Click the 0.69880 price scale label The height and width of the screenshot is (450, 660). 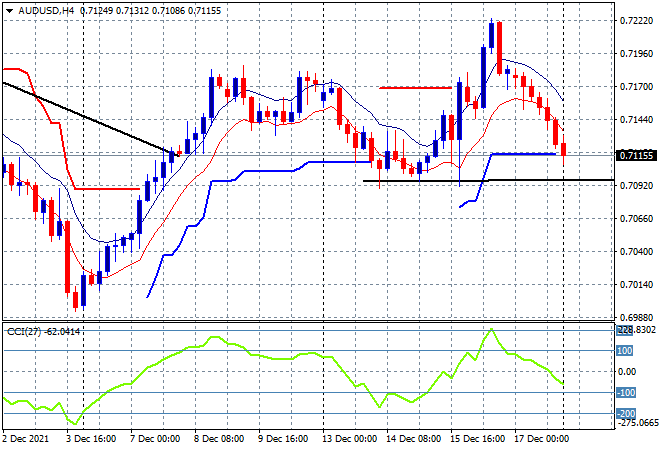click(x=636, y=317)
